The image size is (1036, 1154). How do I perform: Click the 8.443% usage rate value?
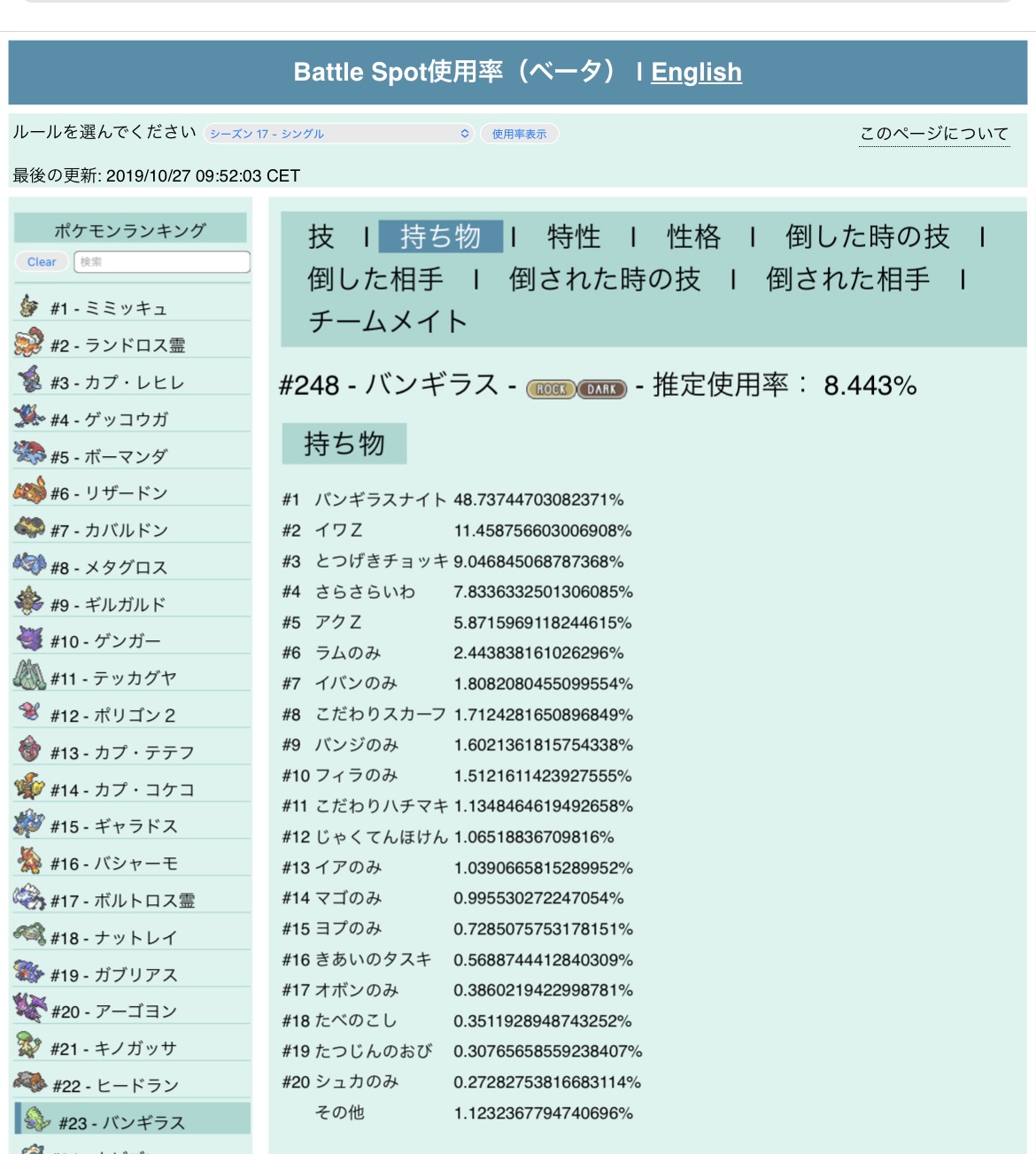870,385
